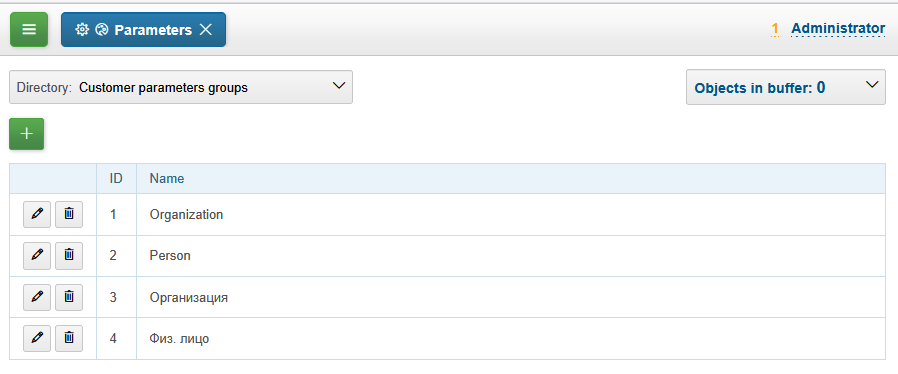Click the green plus add group button
This screenshot has width=898, height=374.
click(26, 134)
